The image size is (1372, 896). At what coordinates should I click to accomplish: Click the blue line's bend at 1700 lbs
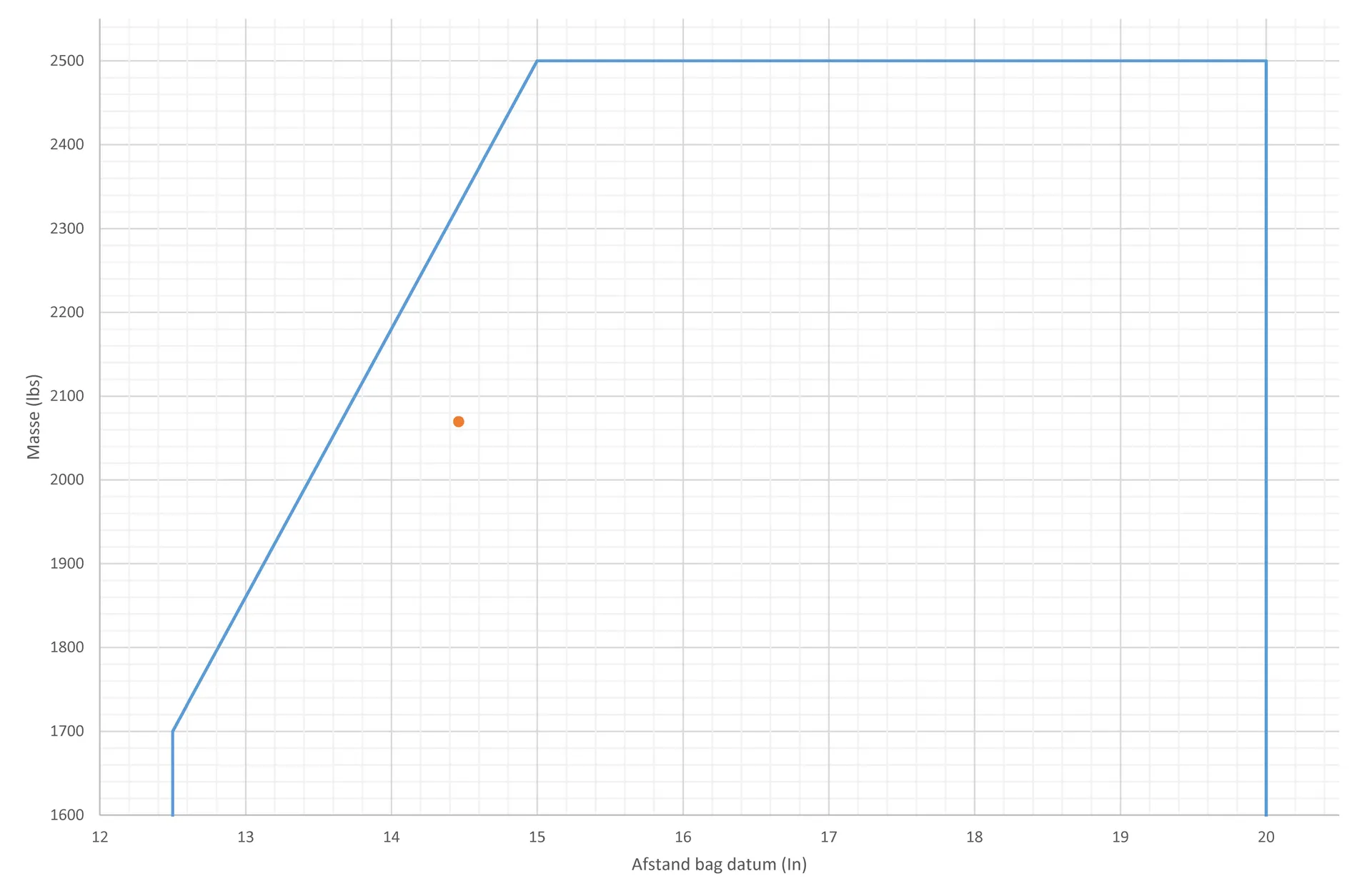click(173, 731)
